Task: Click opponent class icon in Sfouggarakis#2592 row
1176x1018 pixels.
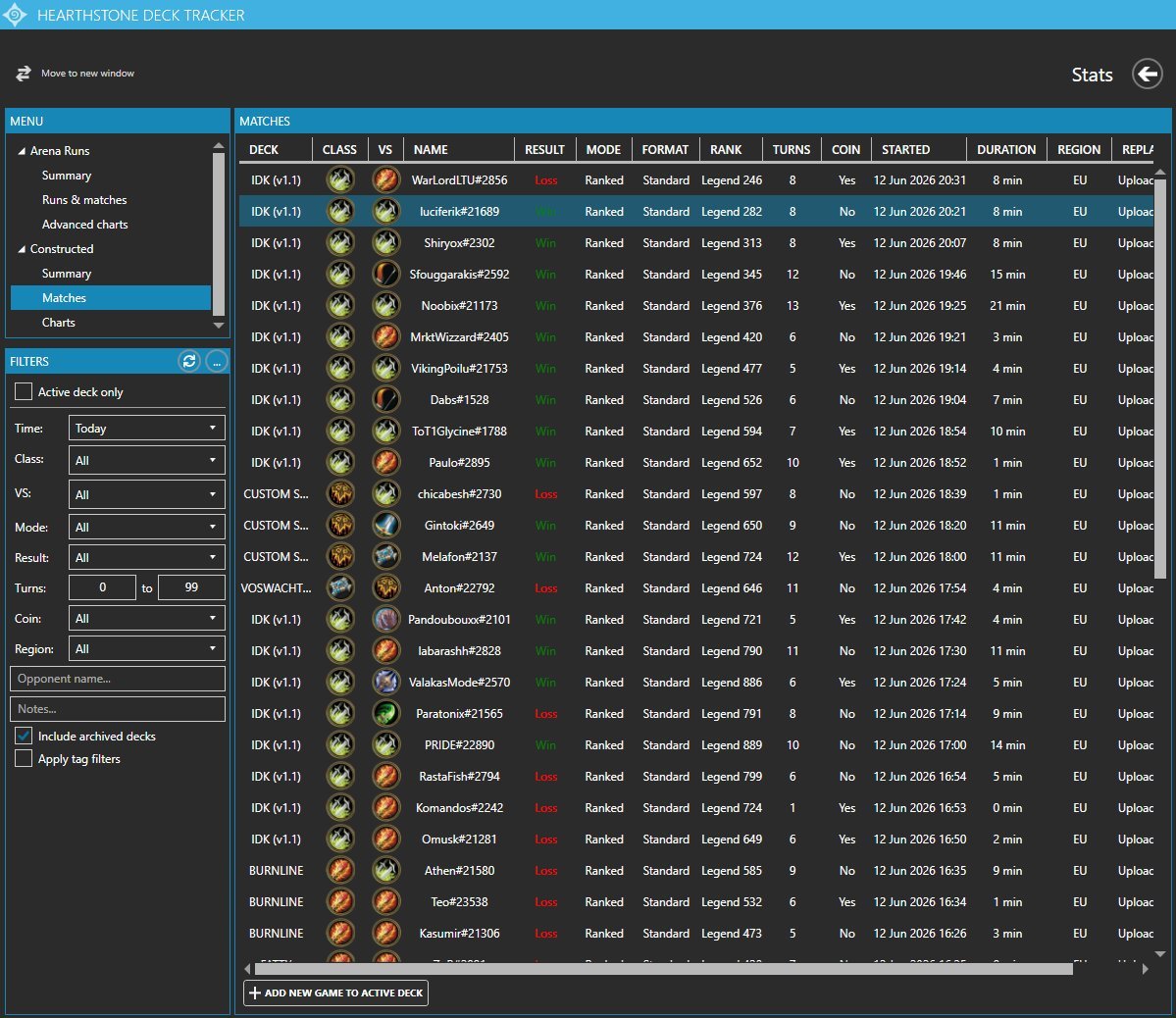Action: (386, 275)
